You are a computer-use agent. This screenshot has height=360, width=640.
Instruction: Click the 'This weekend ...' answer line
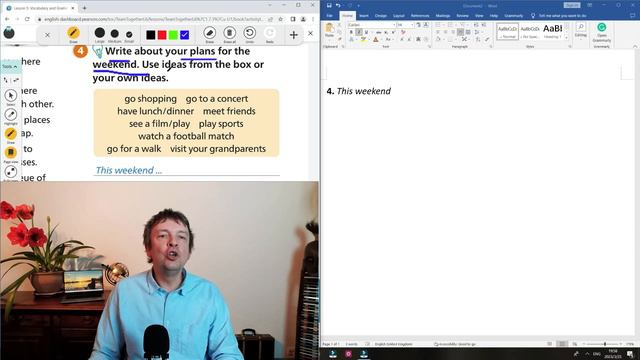[187, 171]
